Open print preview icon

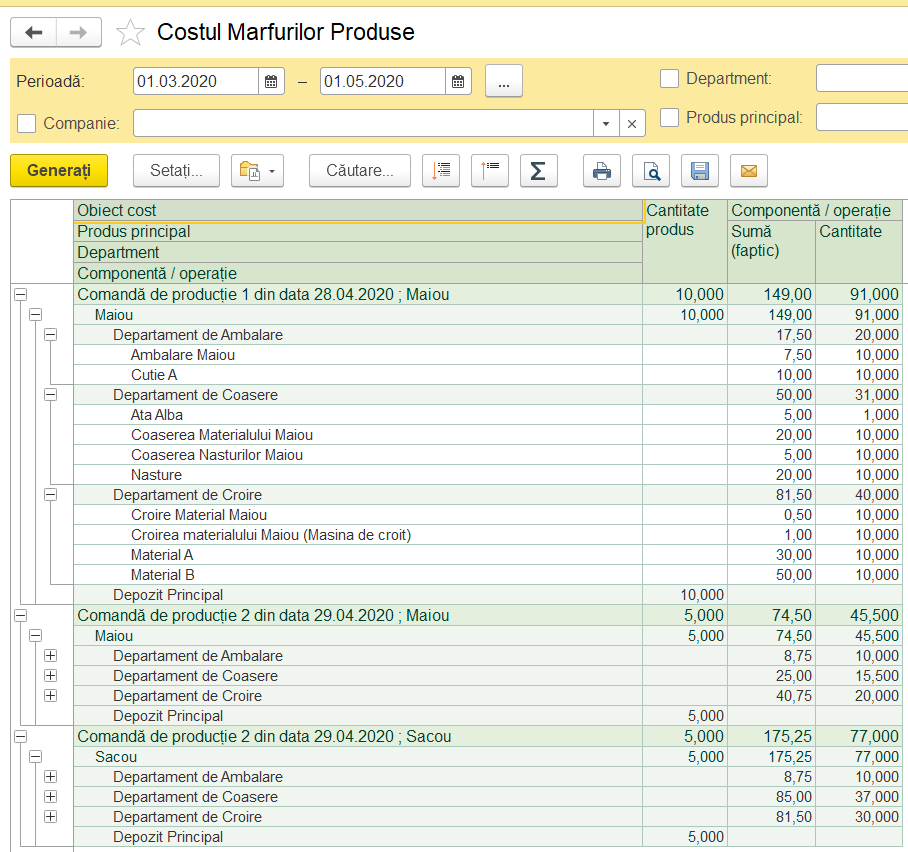point(651,171)
